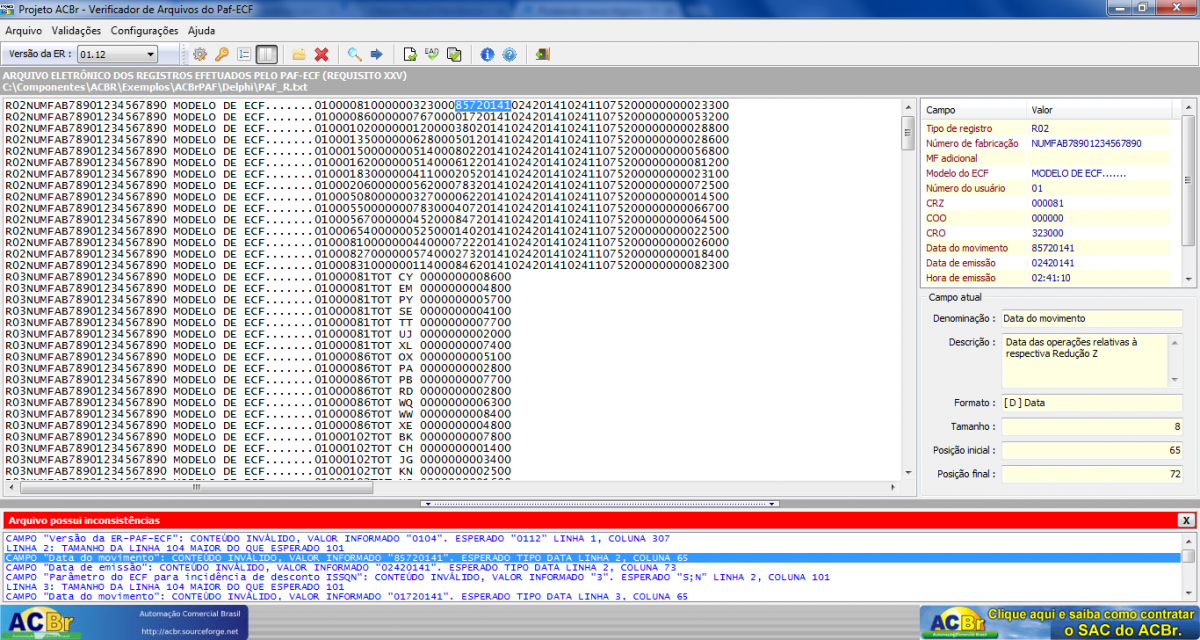Click the error list vertical scrollbar
The height and width of the screenshot is (640, 1200).
(x=1188, y=566)
